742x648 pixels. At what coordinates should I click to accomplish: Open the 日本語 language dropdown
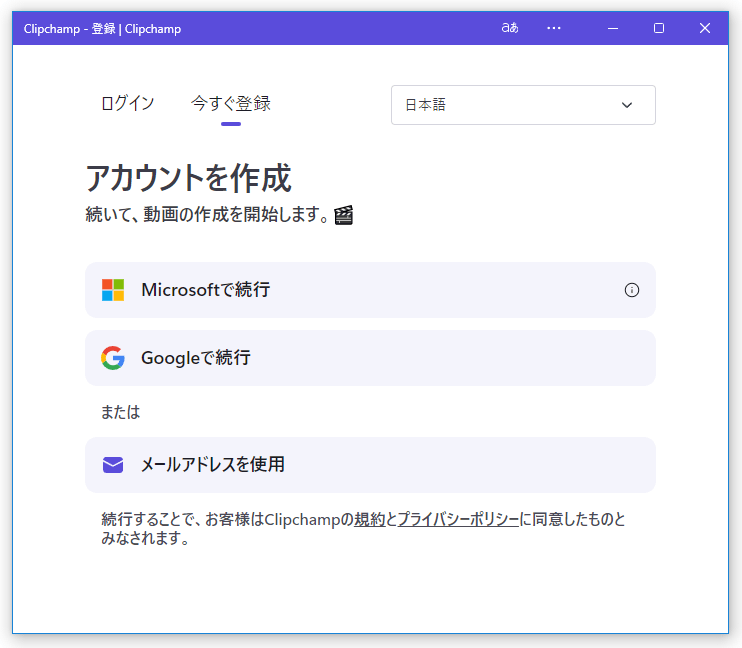[523, 105]
